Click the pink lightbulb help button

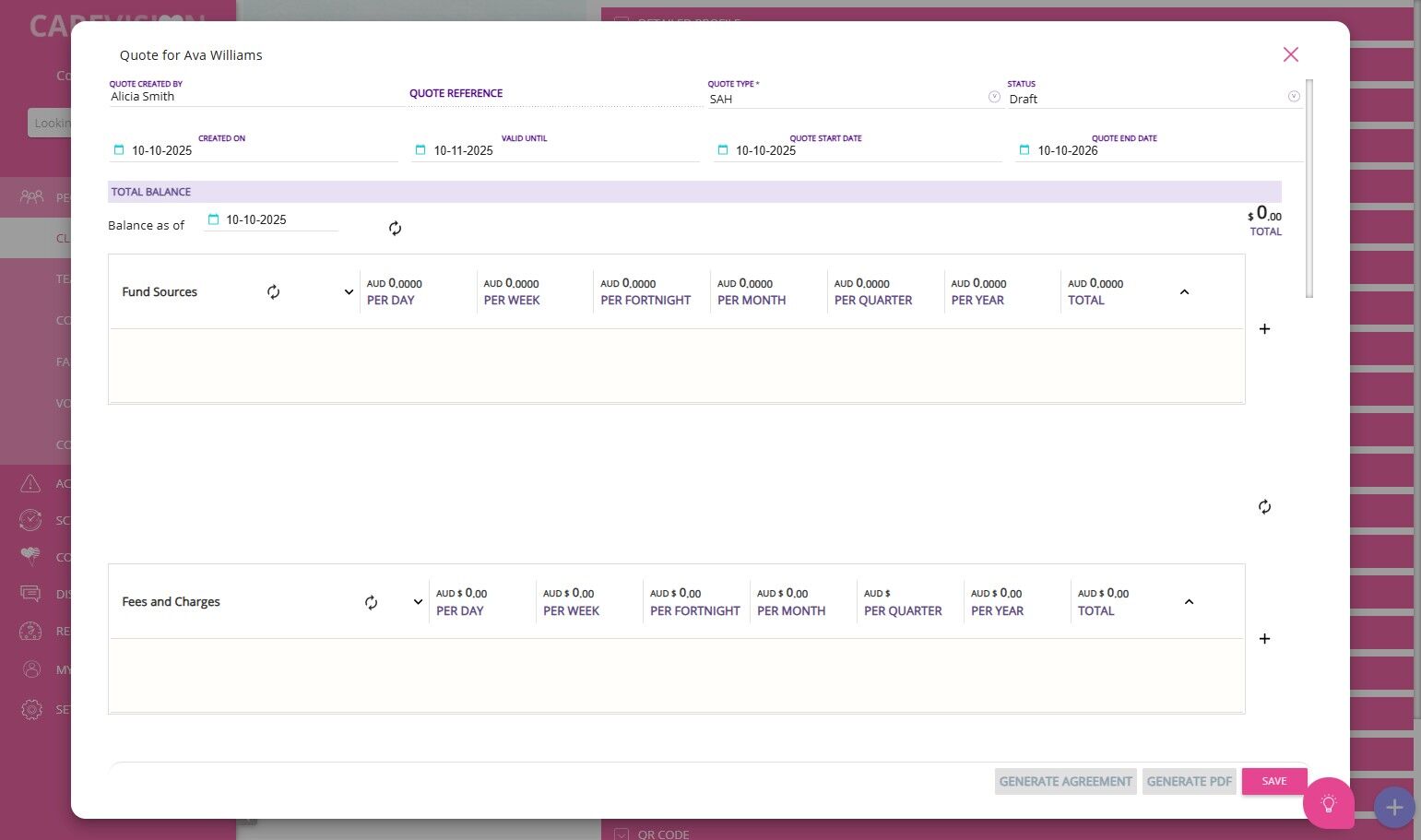click(x=1329, y=803)
